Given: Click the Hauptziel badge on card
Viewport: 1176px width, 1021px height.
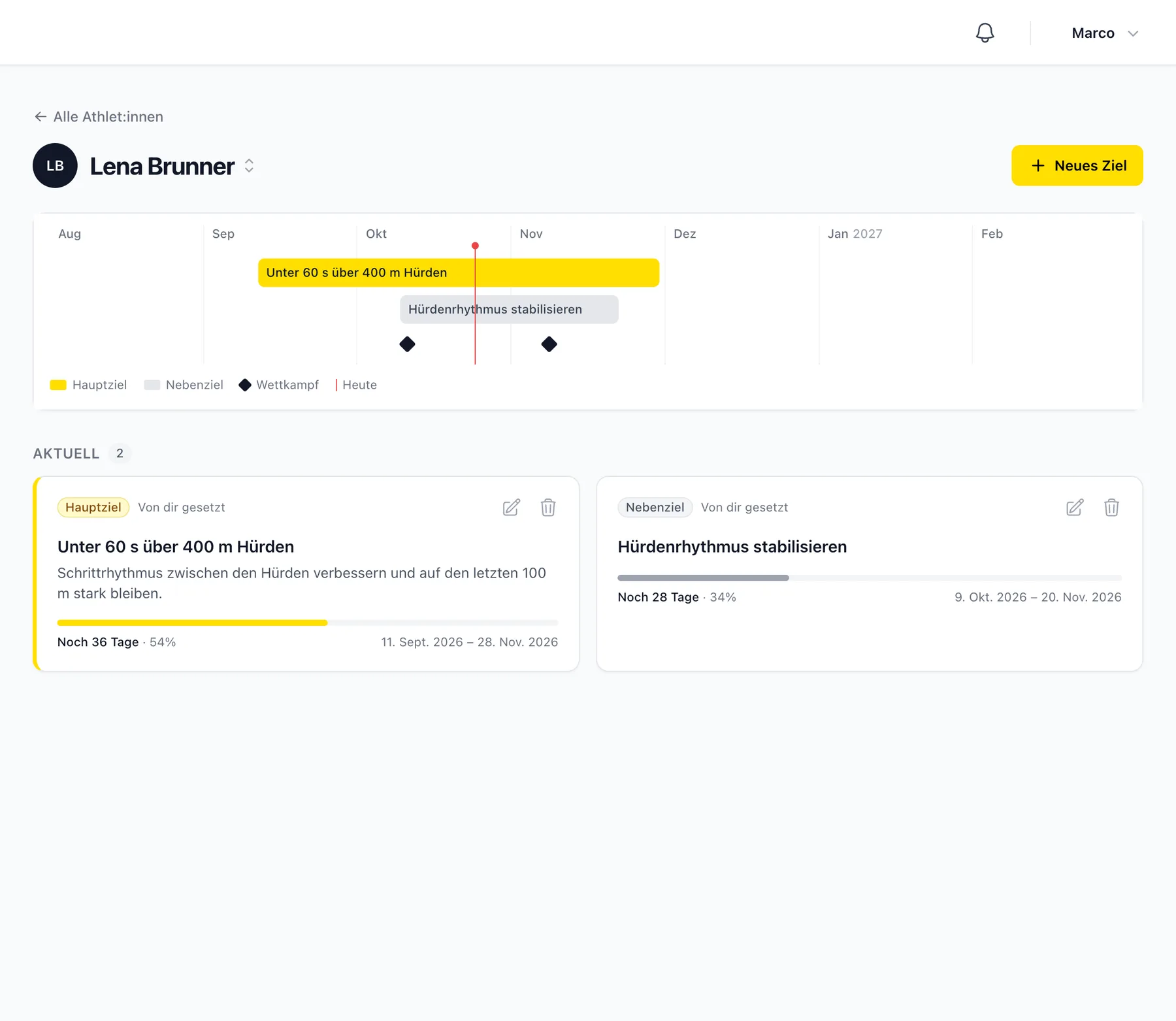Looking at the screenshot, I should tap(93, 508).
